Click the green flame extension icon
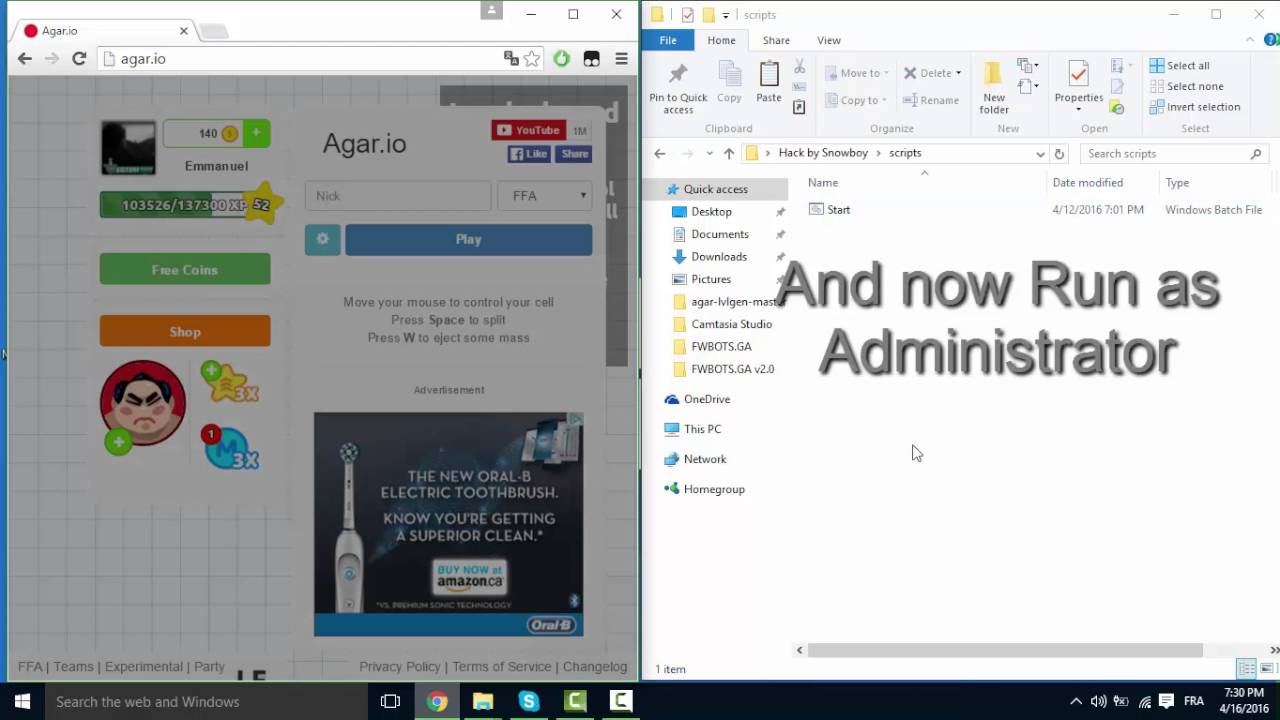 (562, 59)
